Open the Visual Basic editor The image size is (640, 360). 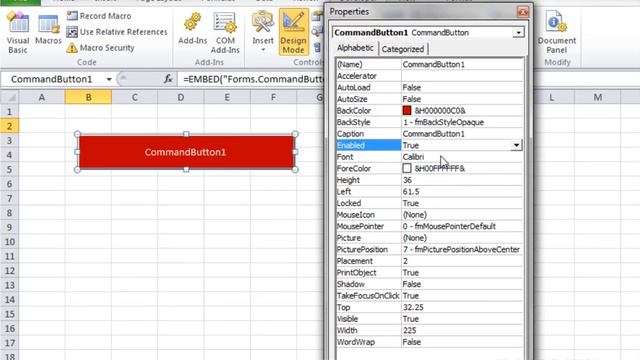18,33
